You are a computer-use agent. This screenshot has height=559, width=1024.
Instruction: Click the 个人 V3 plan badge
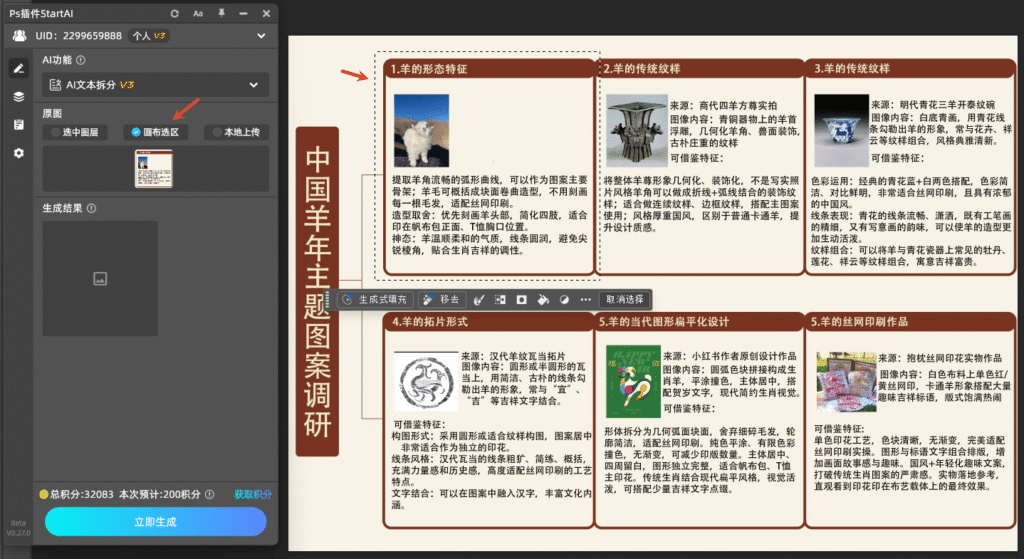149,36
